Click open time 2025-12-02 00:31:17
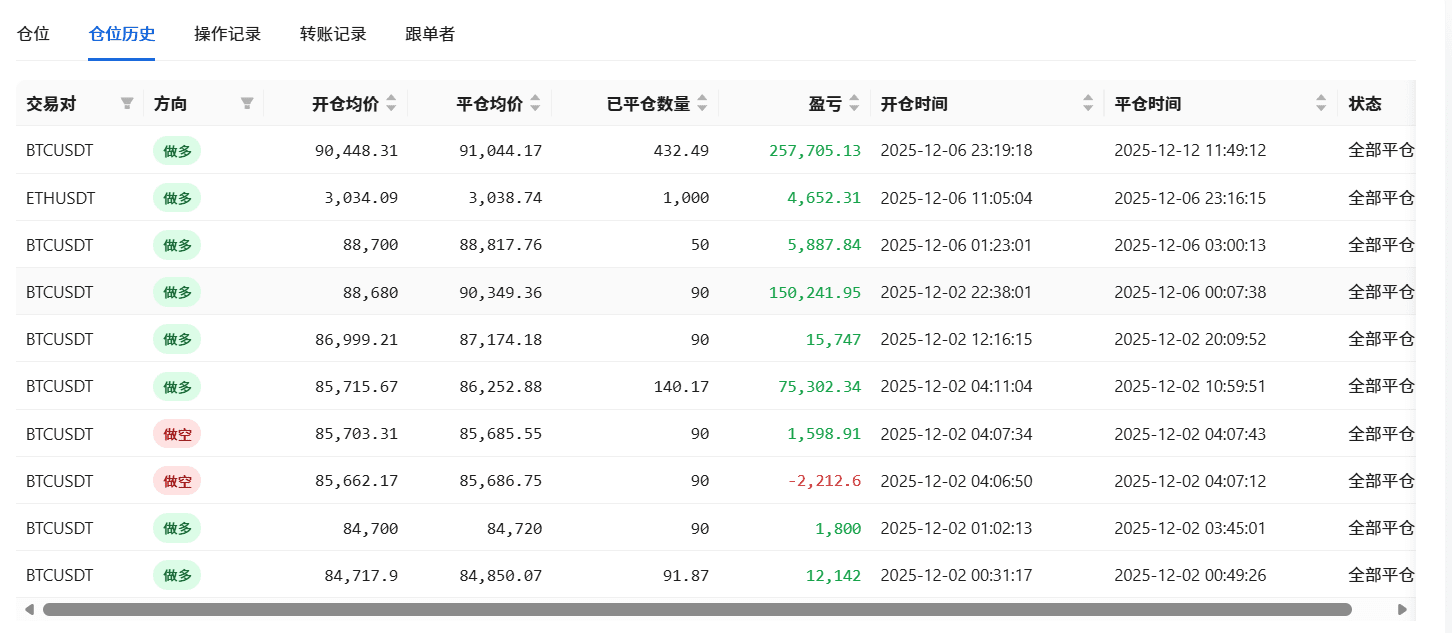 (x=956, y=576)
